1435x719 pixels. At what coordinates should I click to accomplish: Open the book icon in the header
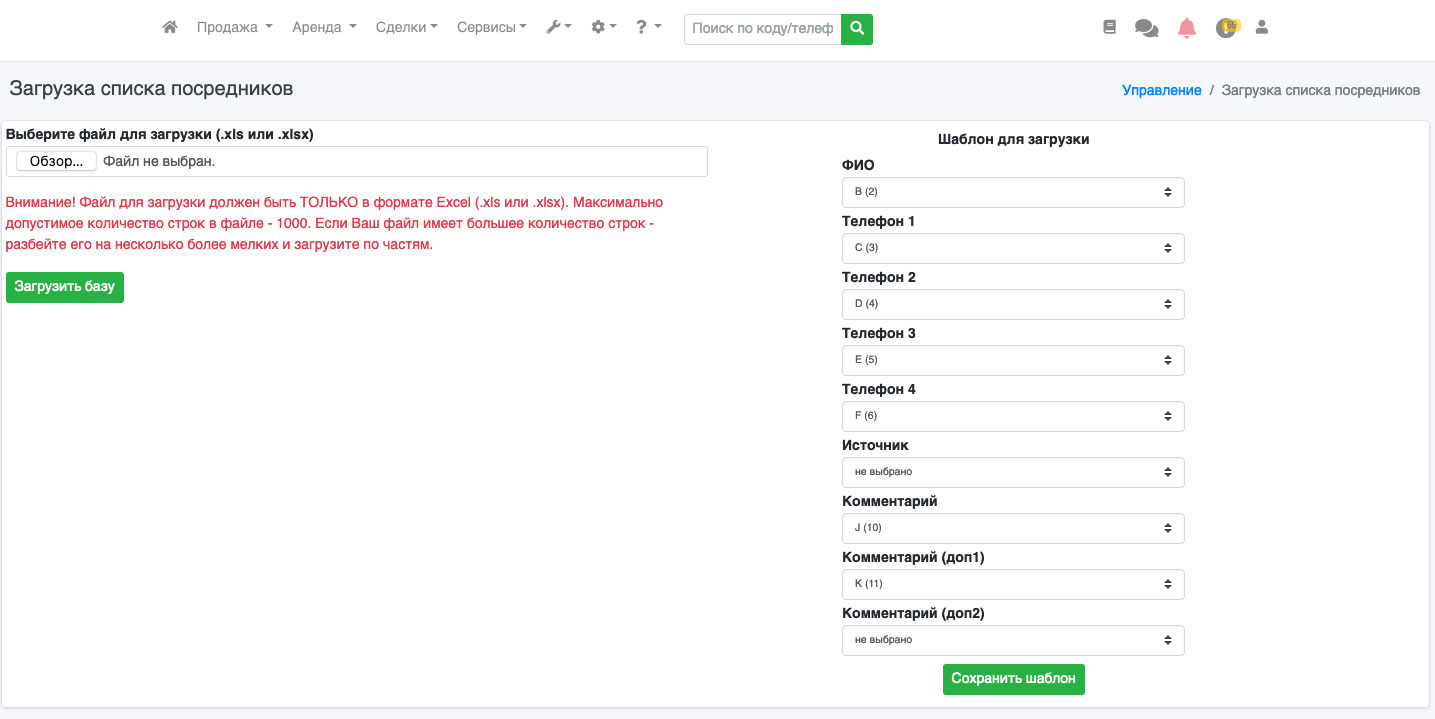coord(1109,28)
